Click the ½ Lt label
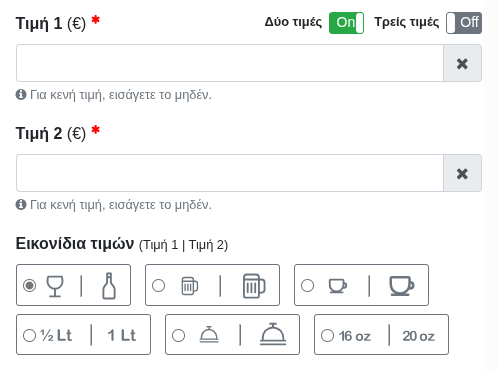 56,335
